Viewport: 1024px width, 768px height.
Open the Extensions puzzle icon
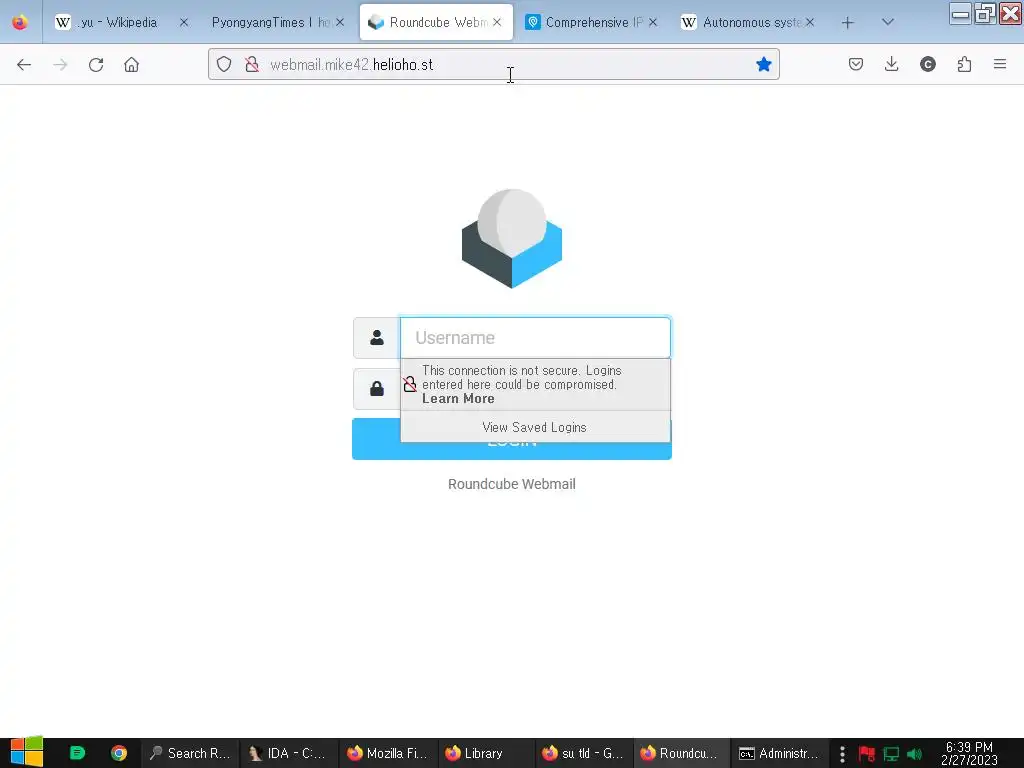(x=964, y=64)
